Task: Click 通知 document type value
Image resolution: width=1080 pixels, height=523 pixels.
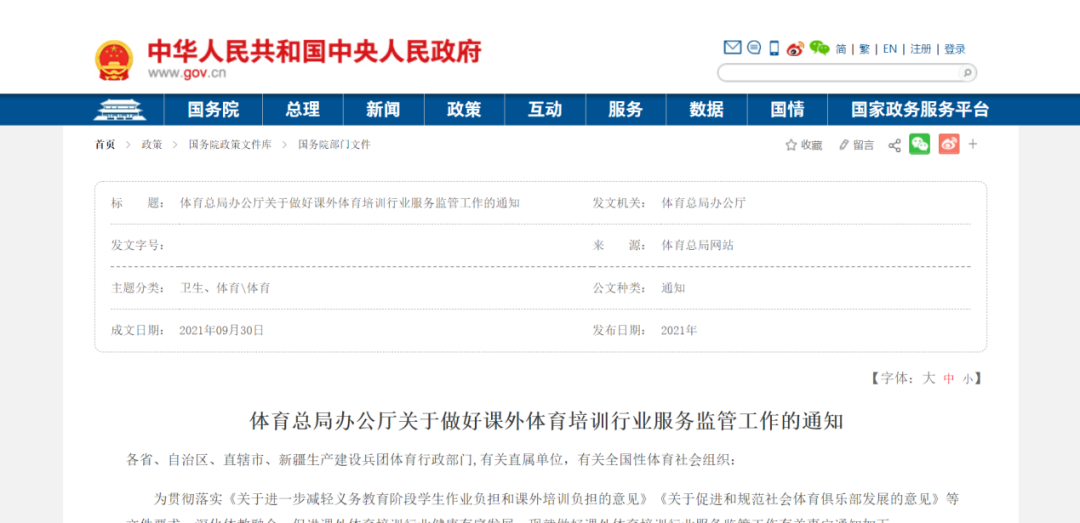Action: [x=673, y=288]
